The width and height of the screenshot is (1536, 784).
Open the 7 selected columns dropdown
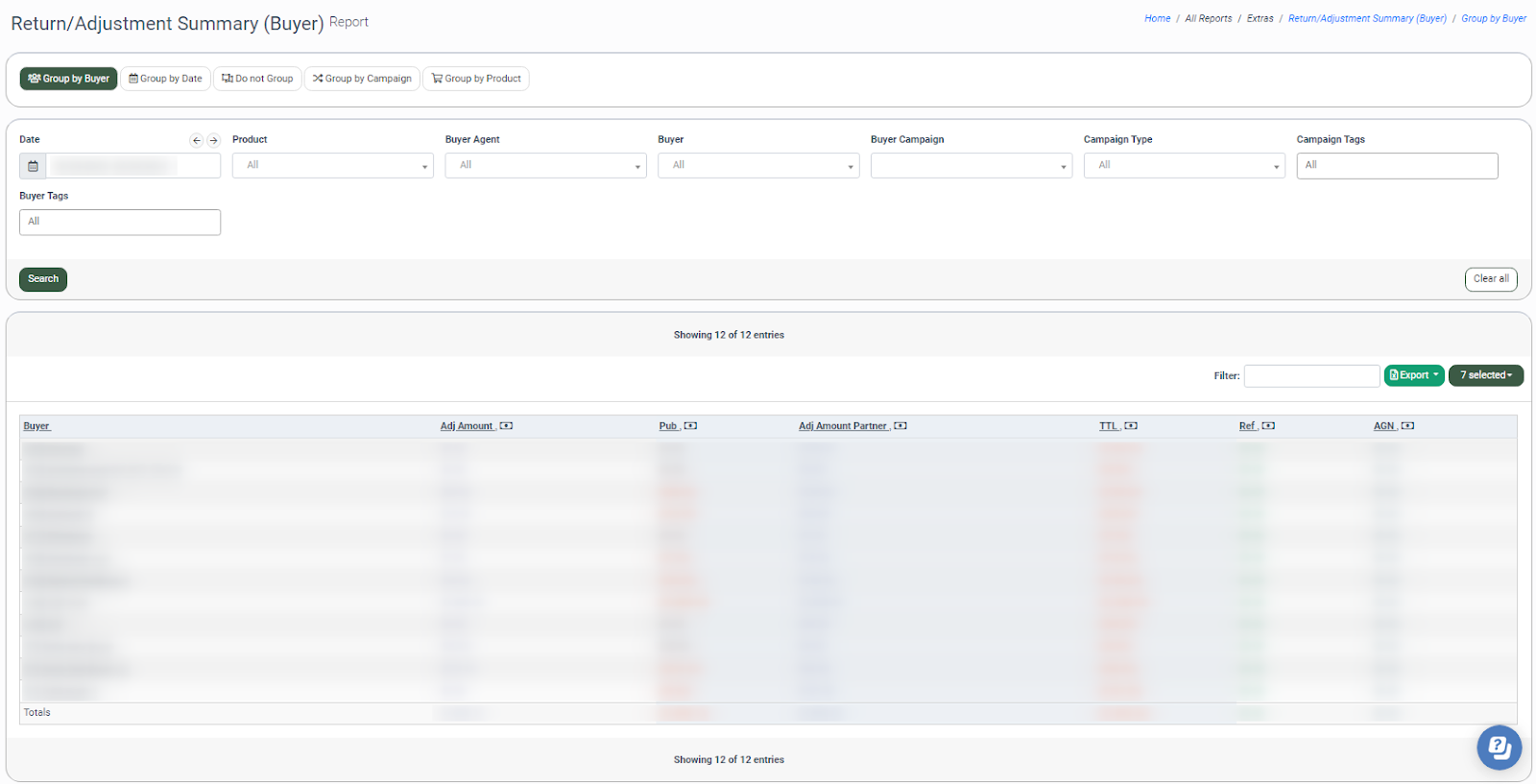click(x=1485, y=375)
